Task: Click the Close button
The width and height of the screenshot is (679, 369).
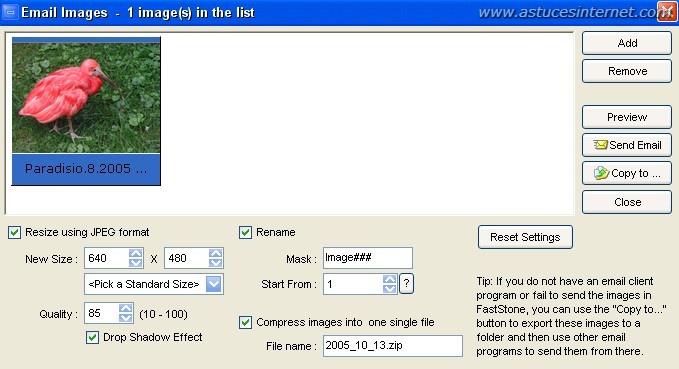Action: coord(627,202)
